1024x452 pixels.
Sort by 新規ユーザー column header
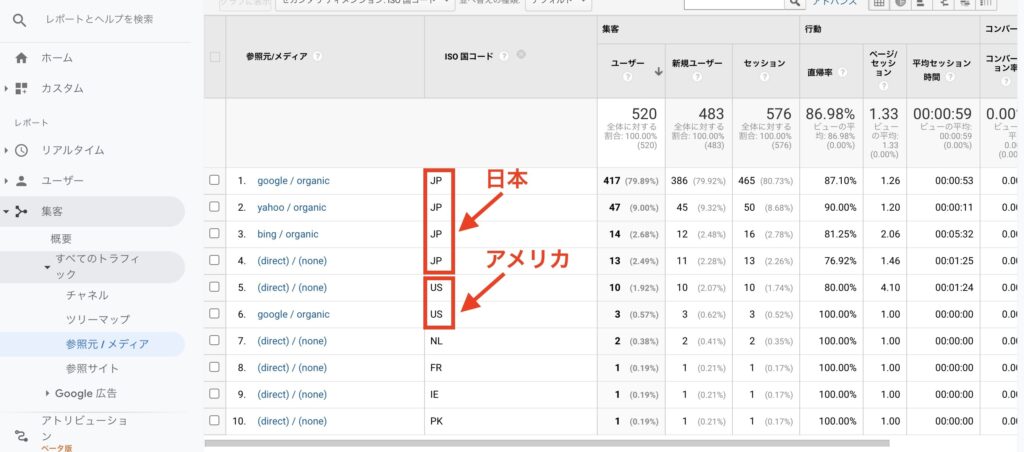tap(697, 63)
